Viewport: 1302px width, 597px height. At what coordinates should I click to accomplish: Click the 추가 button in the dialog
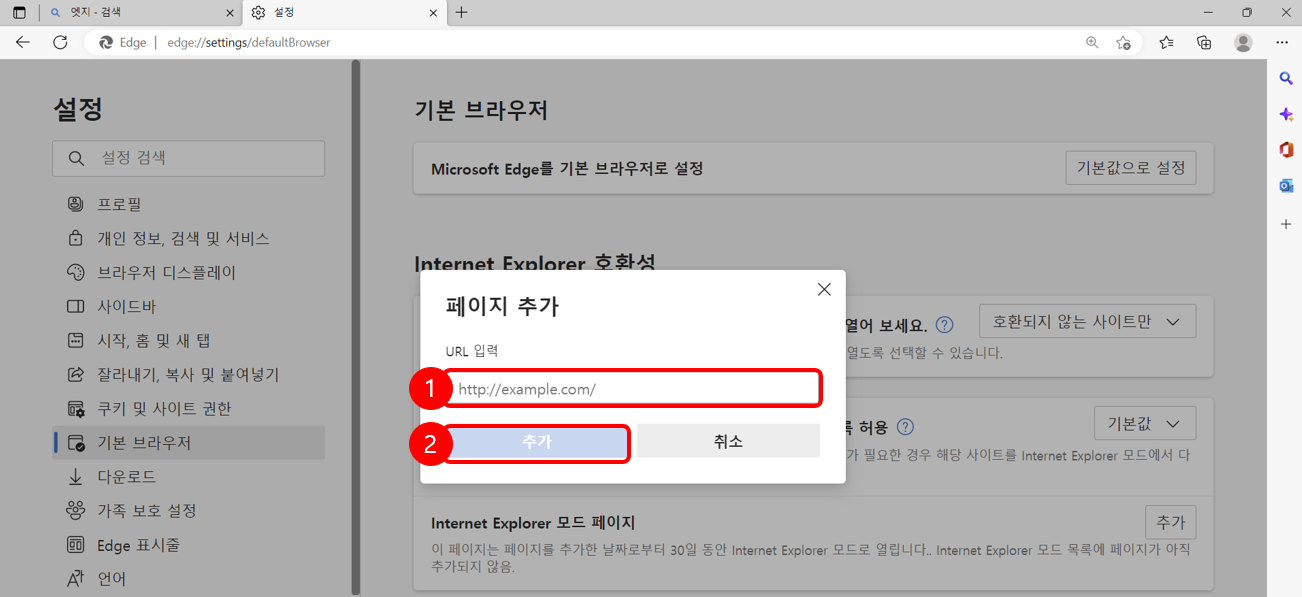537,442
